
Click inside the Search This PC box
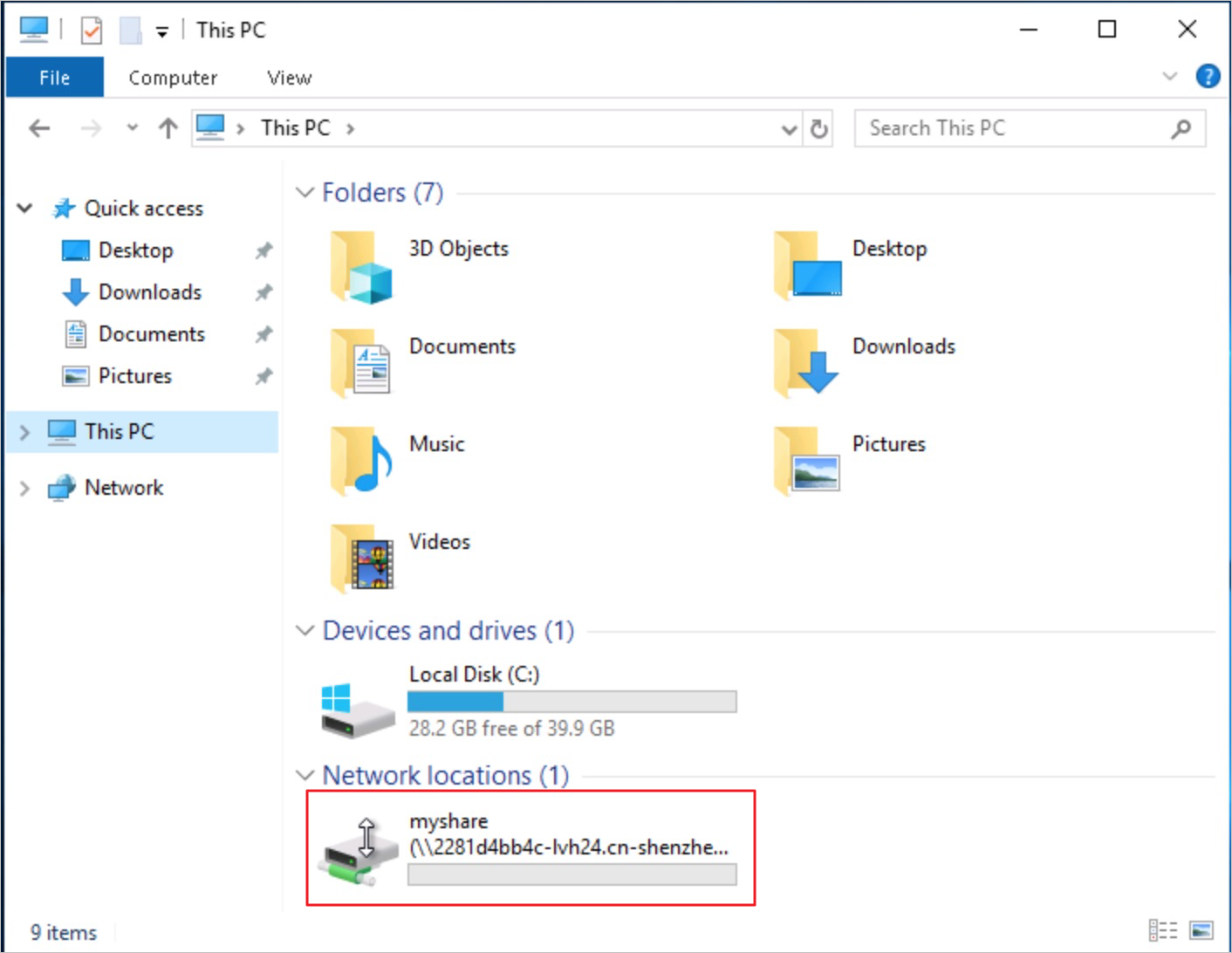coord(1003,127)
